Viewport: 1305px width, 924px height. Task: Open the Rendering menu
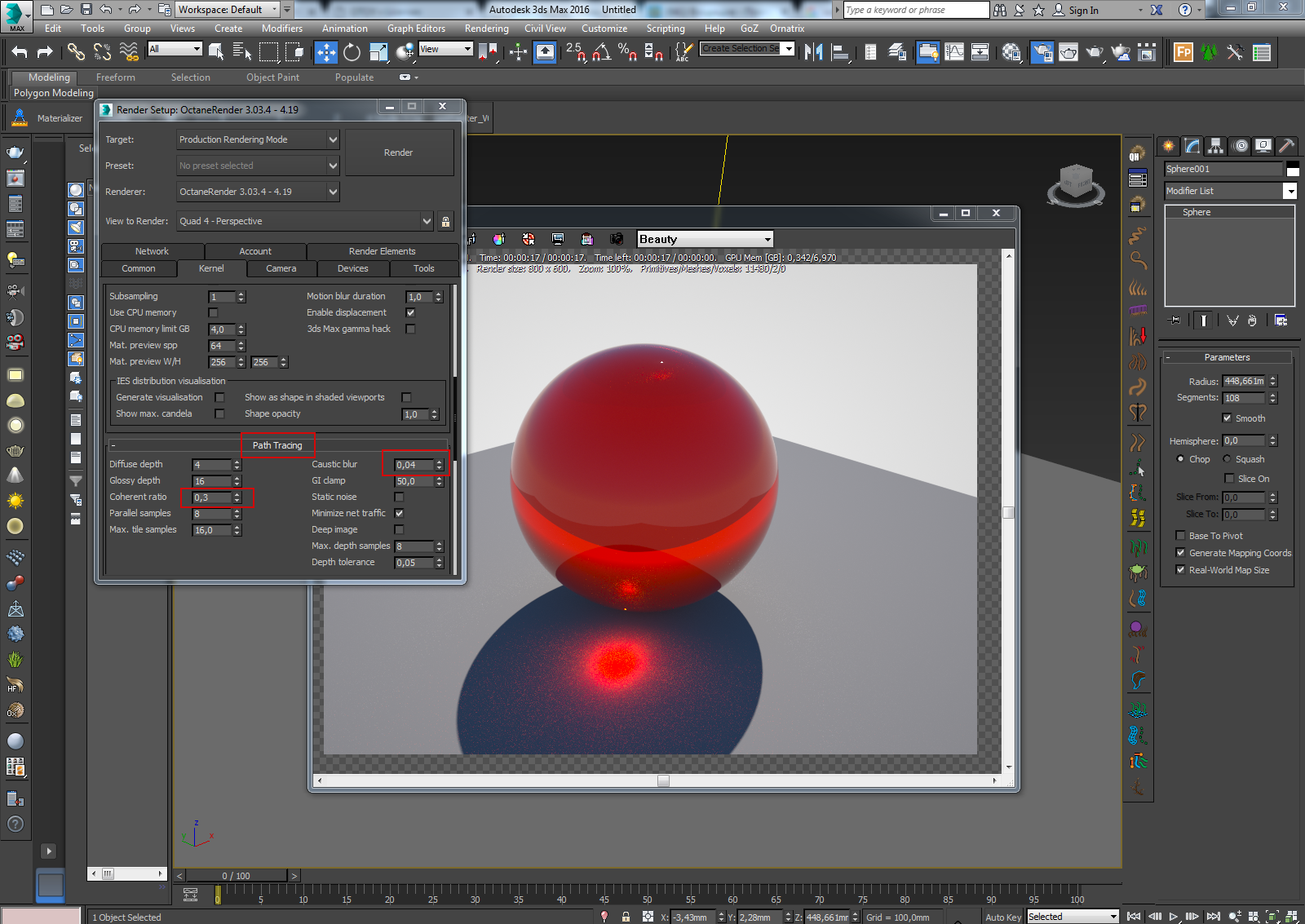[486, 29]
